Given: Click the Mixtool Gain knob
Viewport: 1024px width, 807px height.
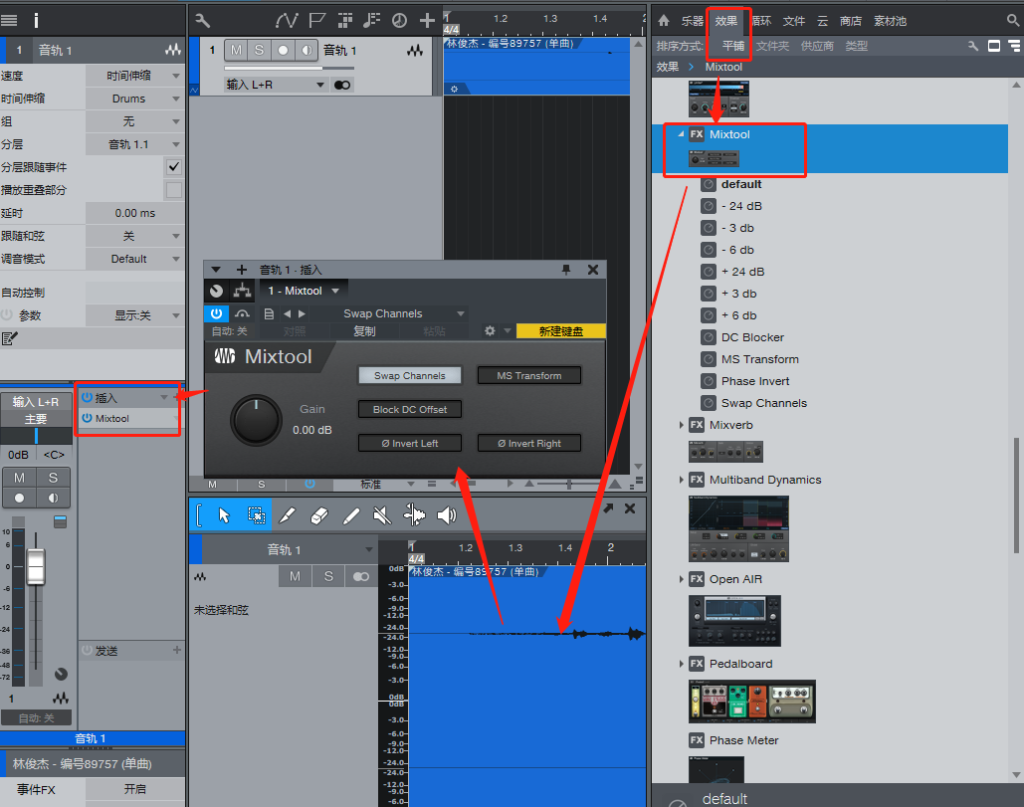Looking at the screenshot, I should pos(256,420).
